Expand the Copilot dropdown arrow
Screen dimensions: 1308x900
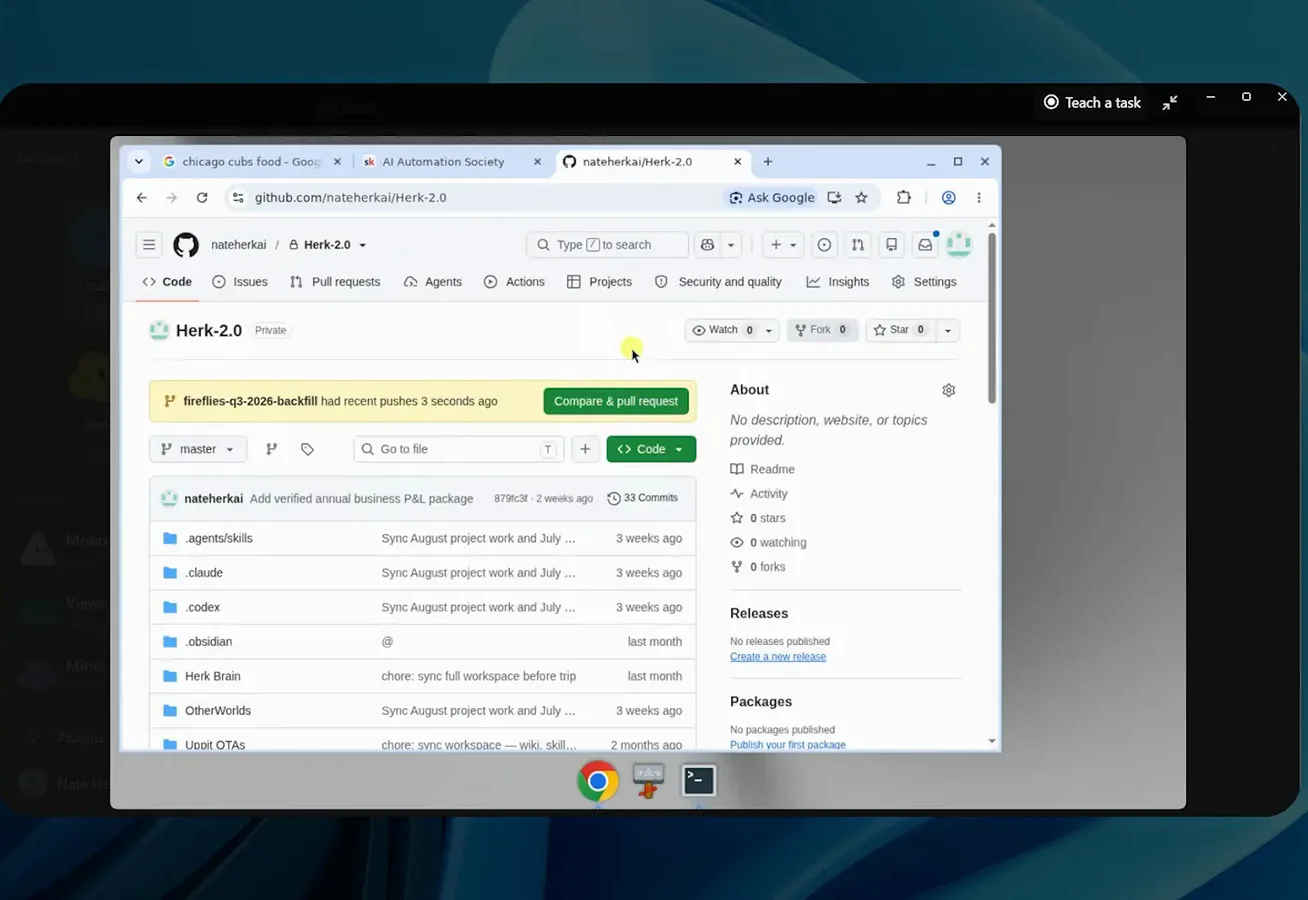click(731, 245)
